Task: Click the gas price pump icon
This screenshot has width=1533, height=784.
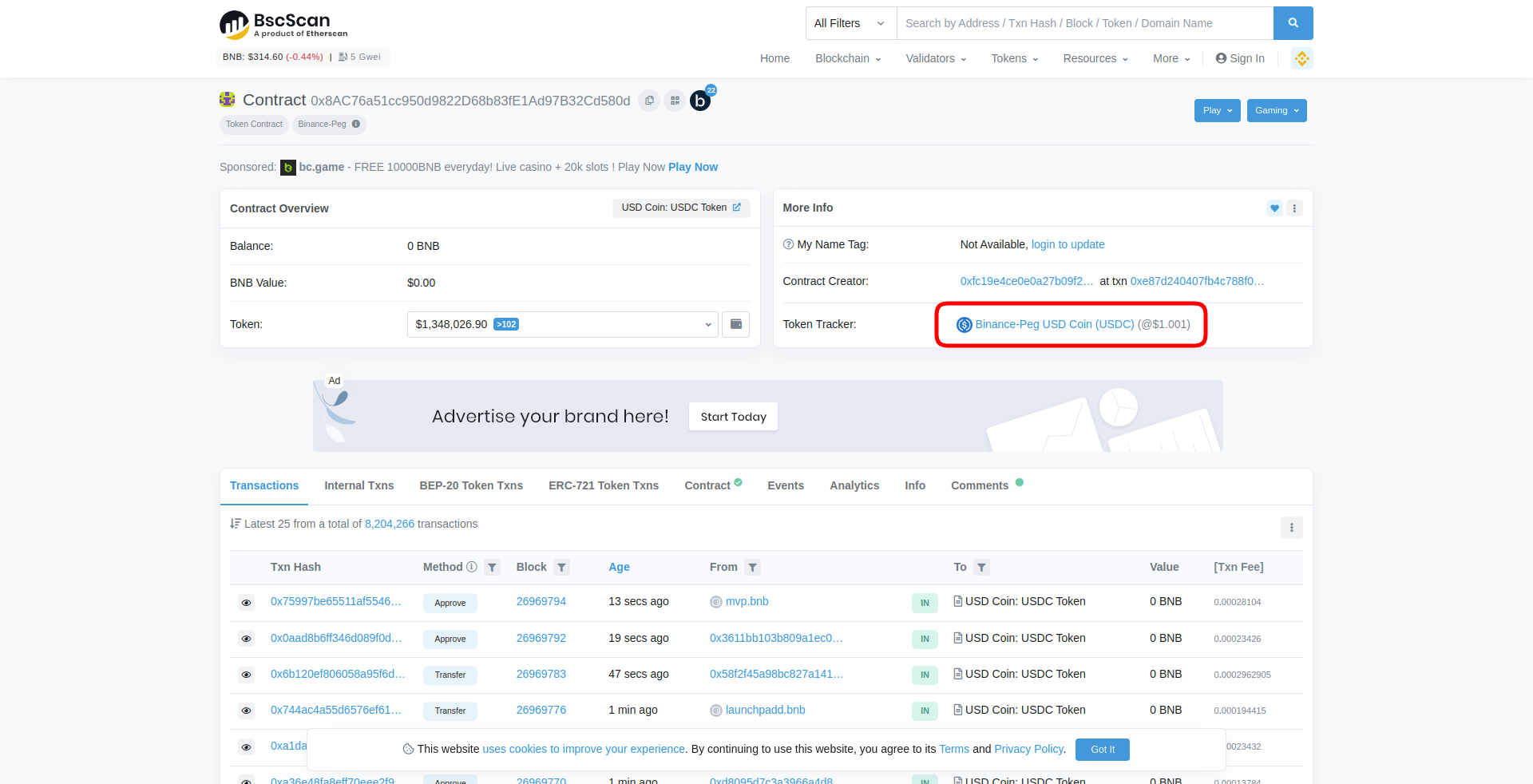Action: 343,57
